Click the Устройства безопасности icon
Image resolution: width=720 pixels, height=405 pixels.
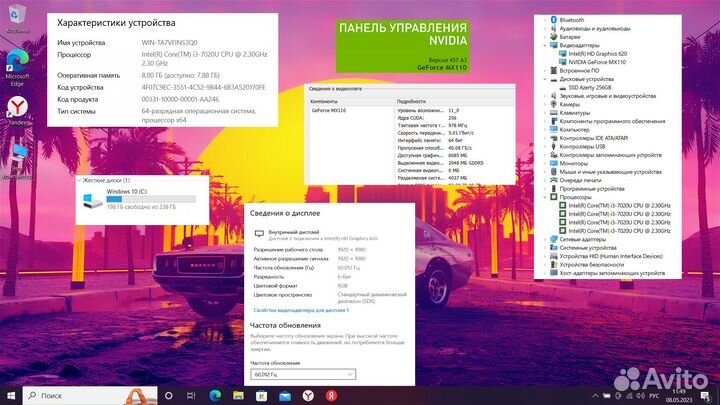point(554,264)
